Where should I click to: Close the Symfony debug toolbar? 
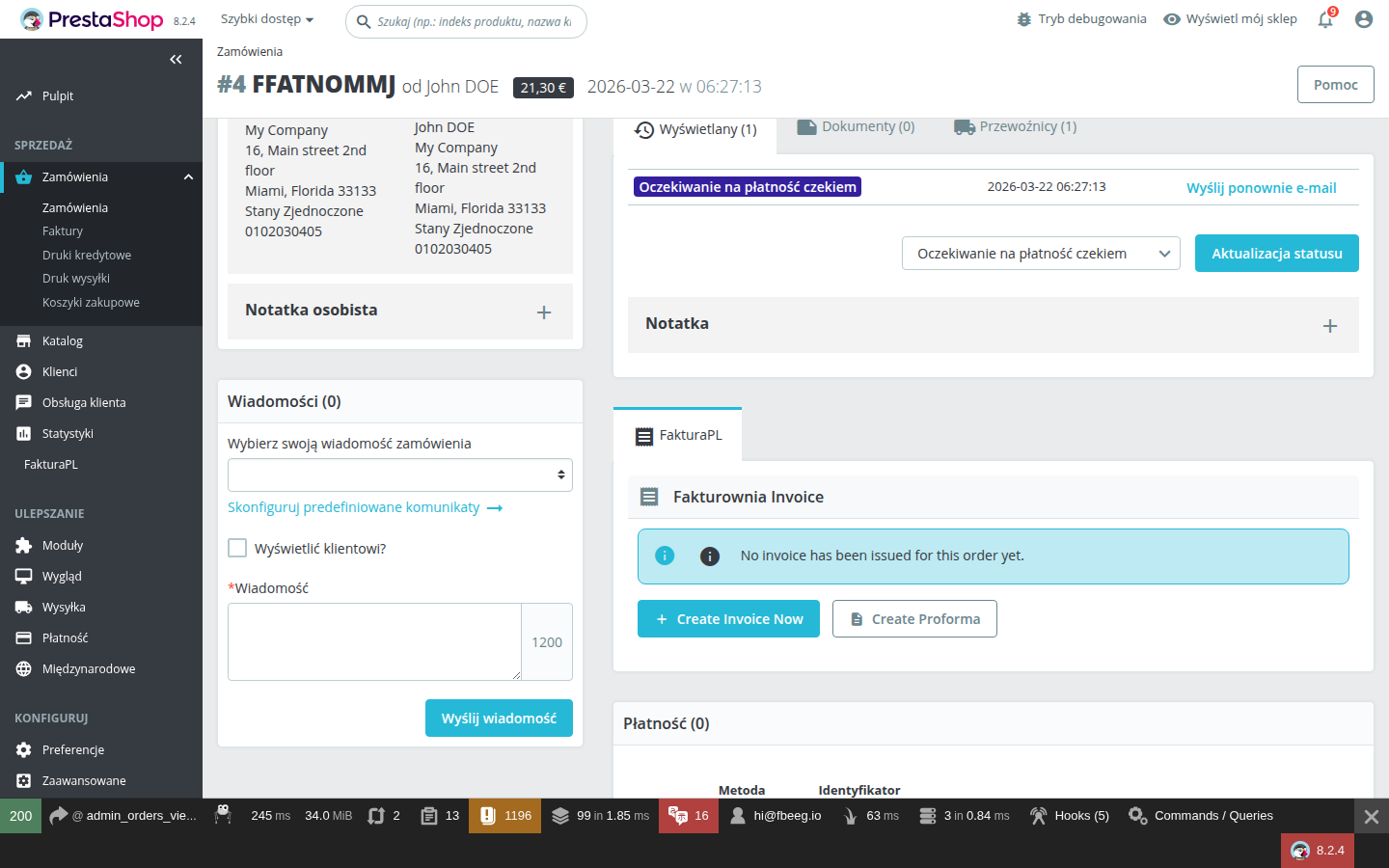(1371, 817)
